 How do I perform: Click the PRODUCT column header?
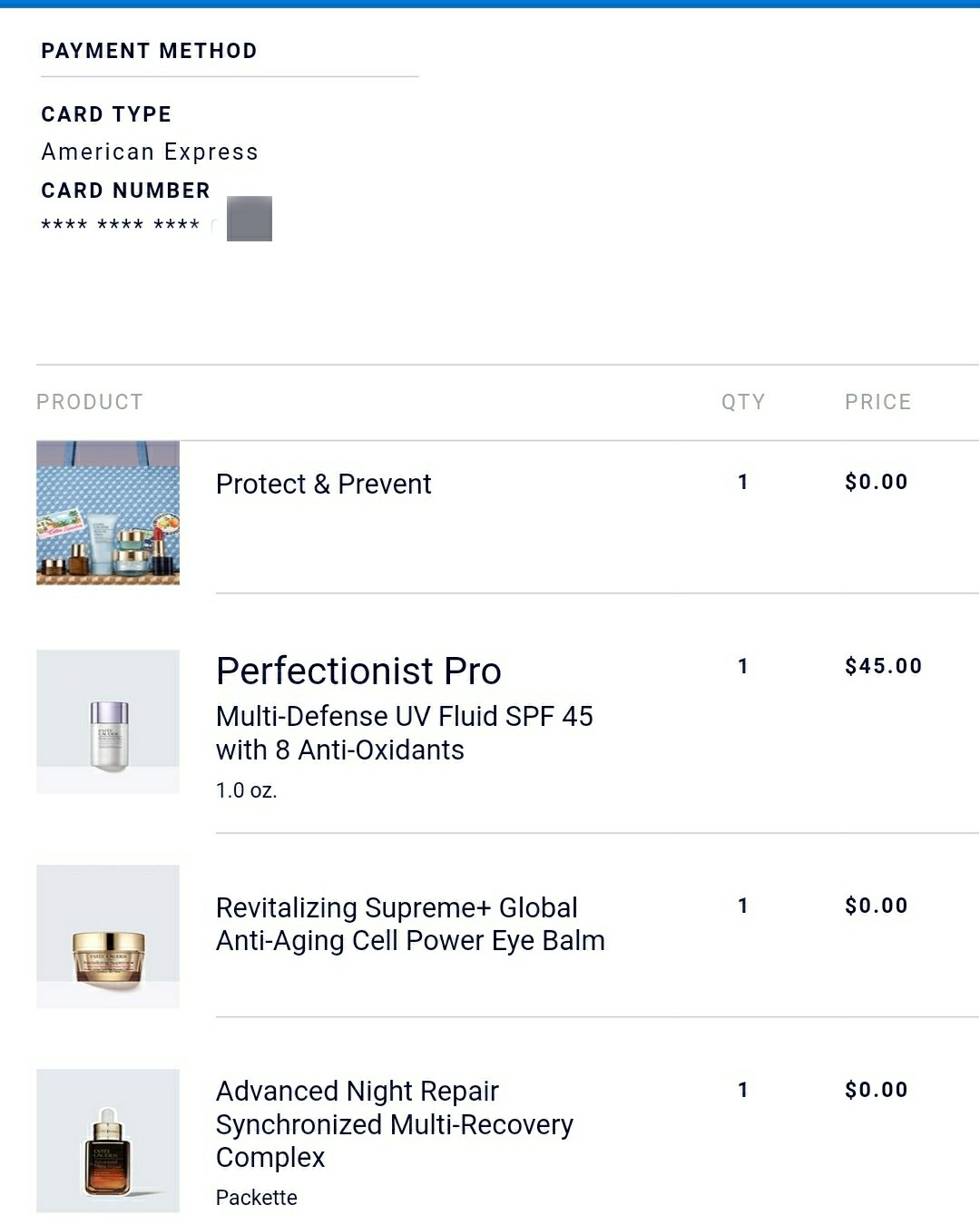point(90,402)
